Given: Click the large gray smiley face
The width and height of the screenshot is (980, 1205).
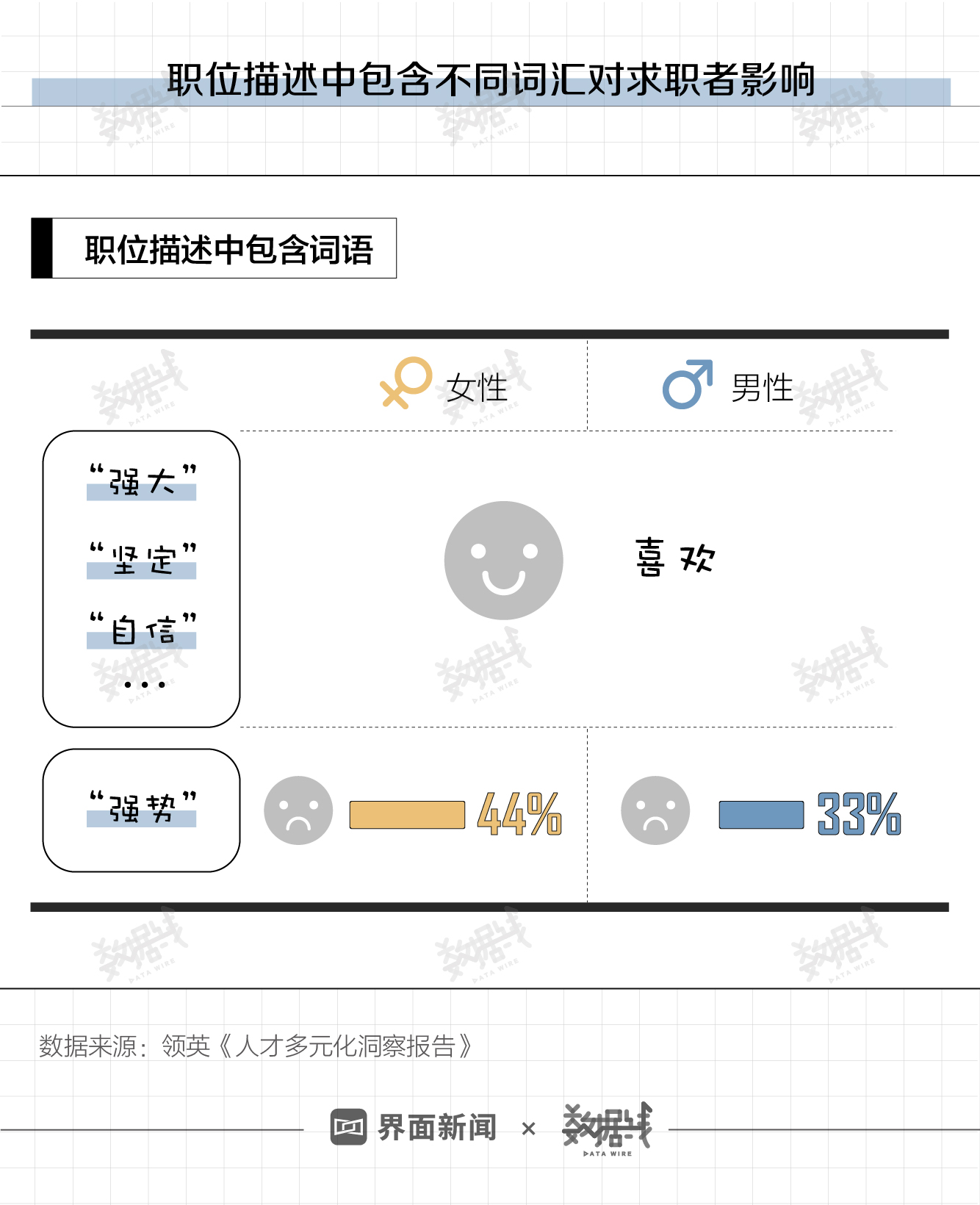Looking at the screenshot, I should [504, 561].
